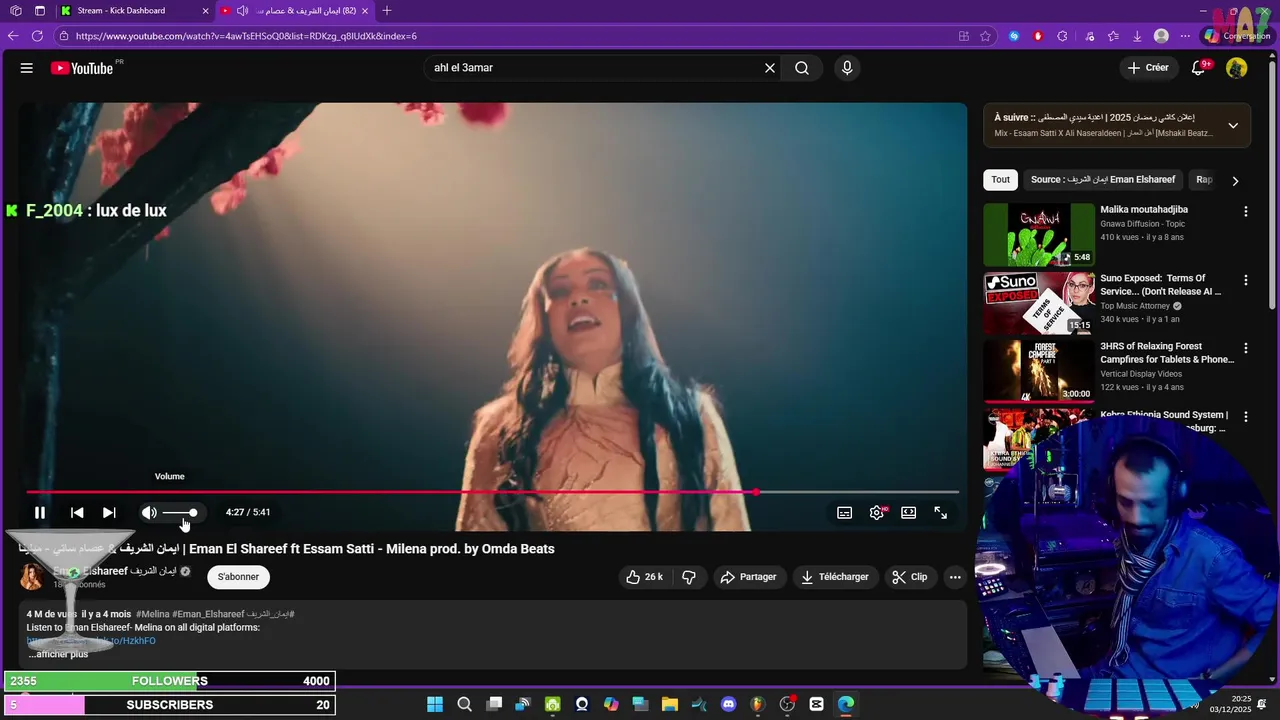This screenshot has height=720, width=1280.
Task: Pause the video
Action: 40,512
